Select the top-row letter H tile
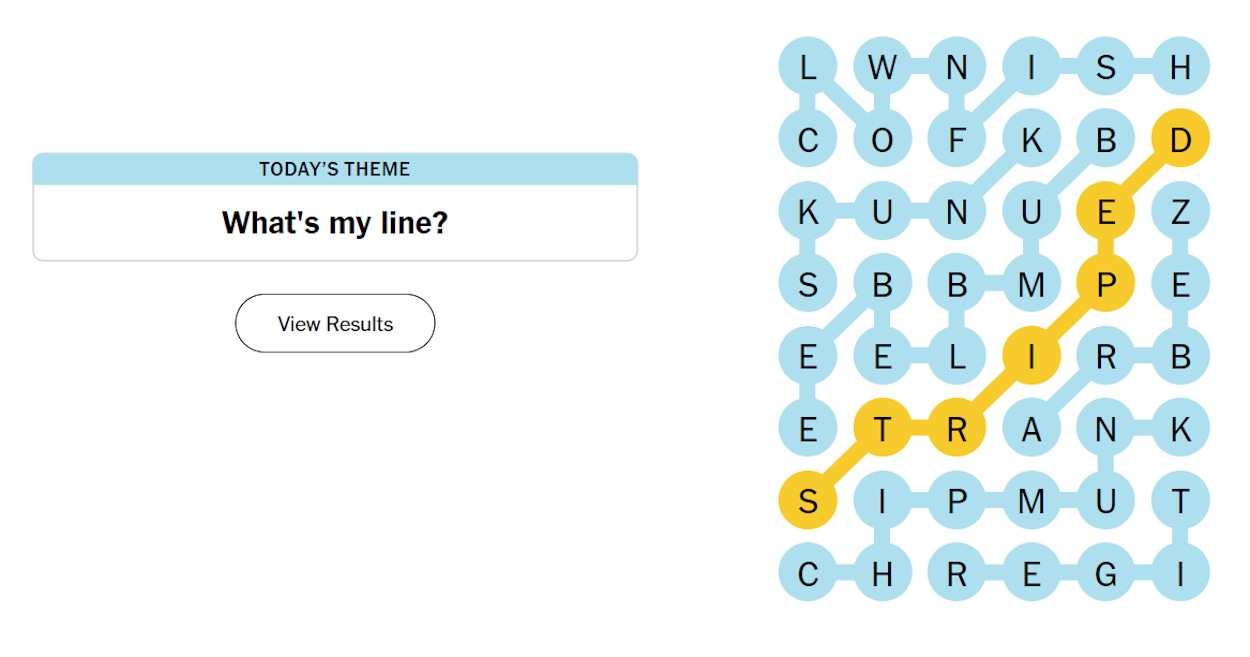The width and height of the screenshot is (1250, 657). pyautogui.click(x=1180, y=67)
